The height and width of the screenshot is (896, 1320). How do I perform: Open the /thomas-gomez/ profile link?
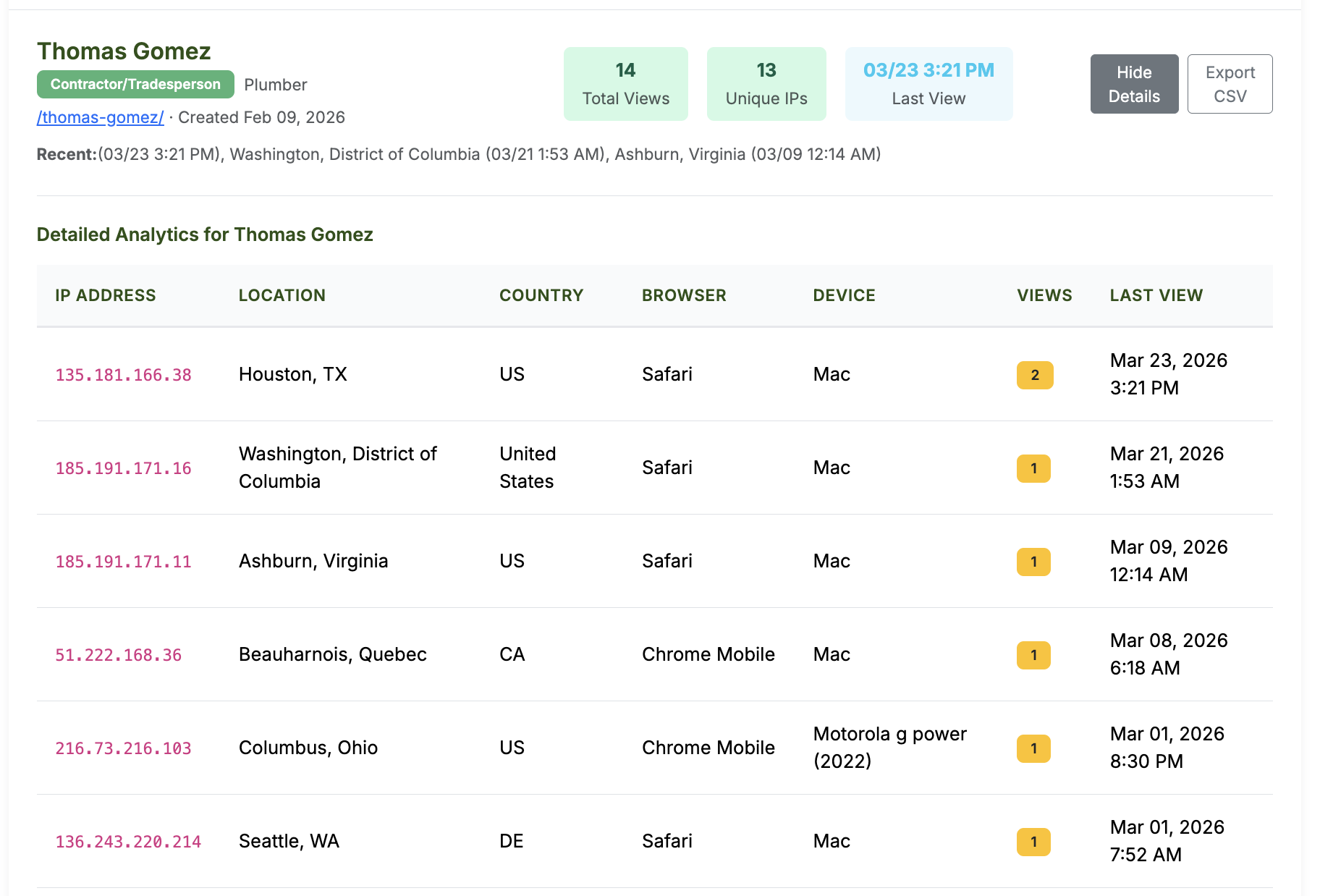coord(99,117)
